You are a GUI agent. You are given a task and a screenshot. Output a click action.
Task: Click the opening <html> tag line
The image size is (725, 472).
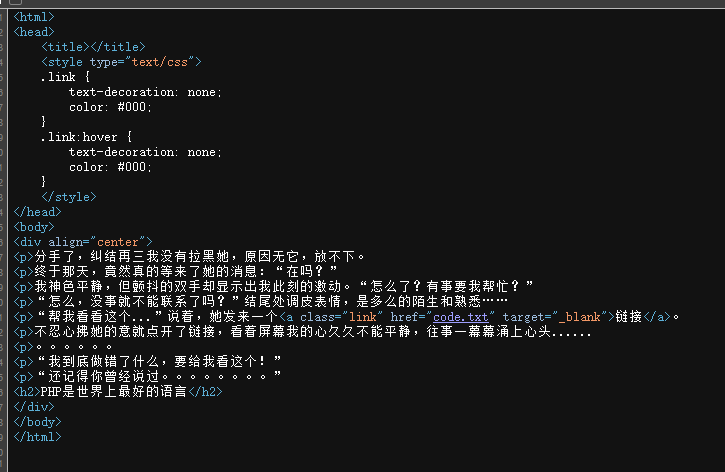[34, 17]
